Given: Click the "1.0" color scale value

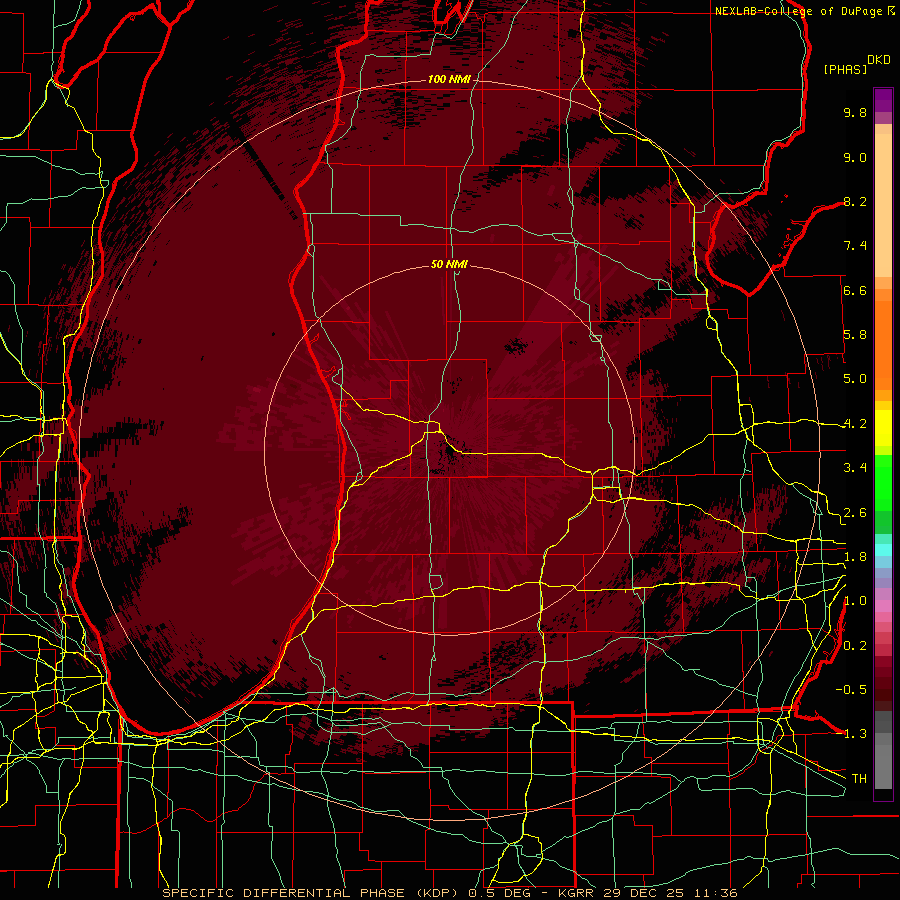Looking at the screenshot, I should tap(855, 601).
